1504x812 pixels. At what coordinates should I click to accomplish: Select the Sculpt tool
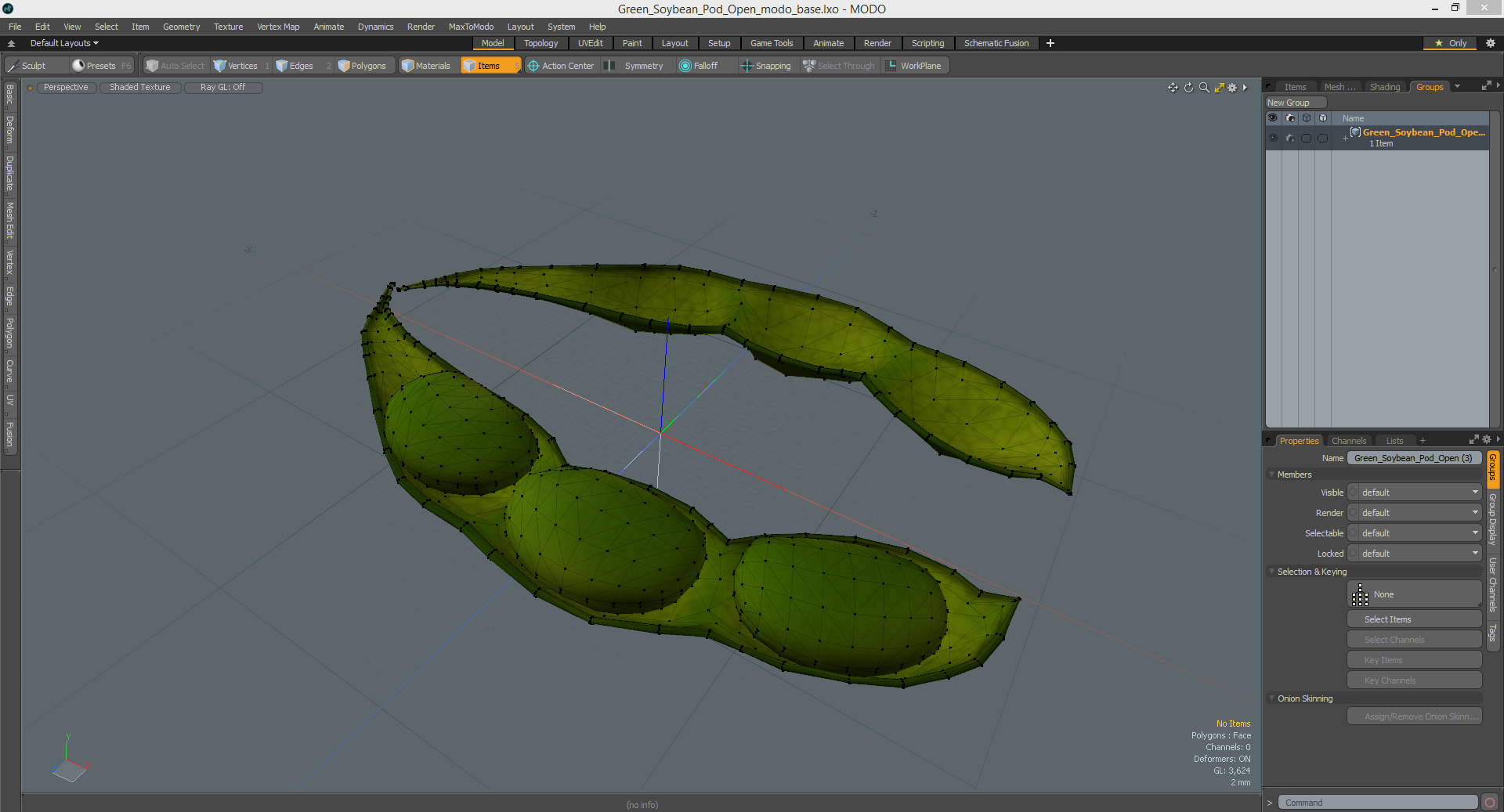pos(35,66)
